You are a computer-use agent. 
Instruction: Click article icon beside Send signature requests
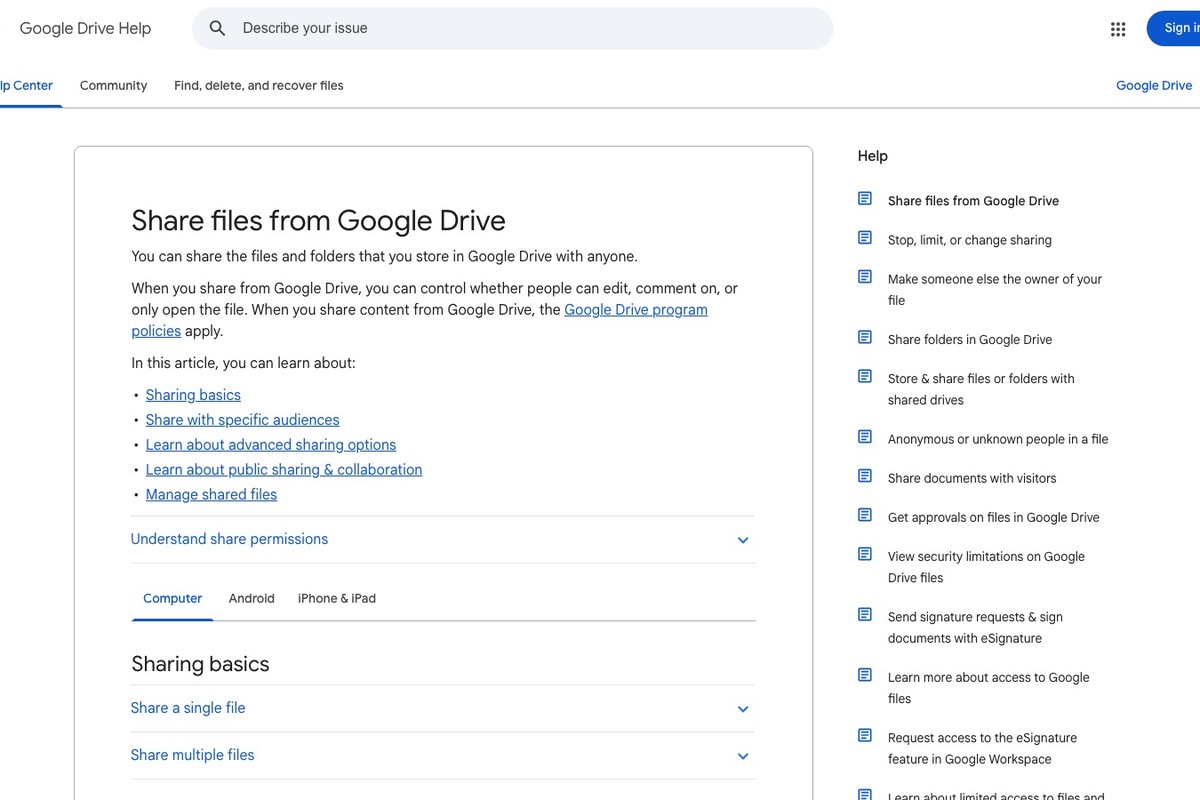point(865,615)
